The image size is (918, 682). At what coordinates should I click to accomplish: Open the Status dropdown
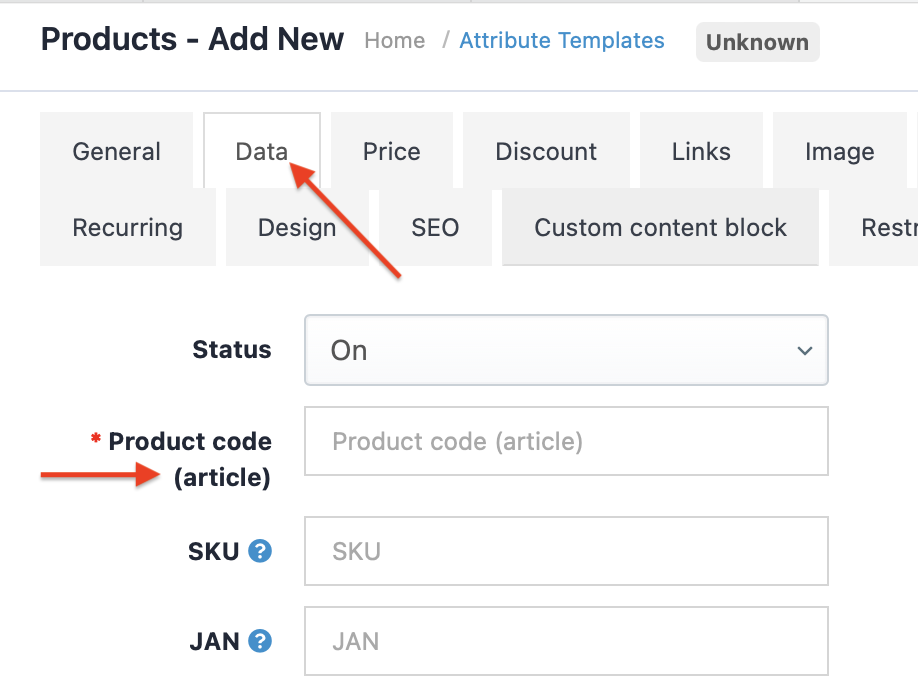(x=566, y=350)
